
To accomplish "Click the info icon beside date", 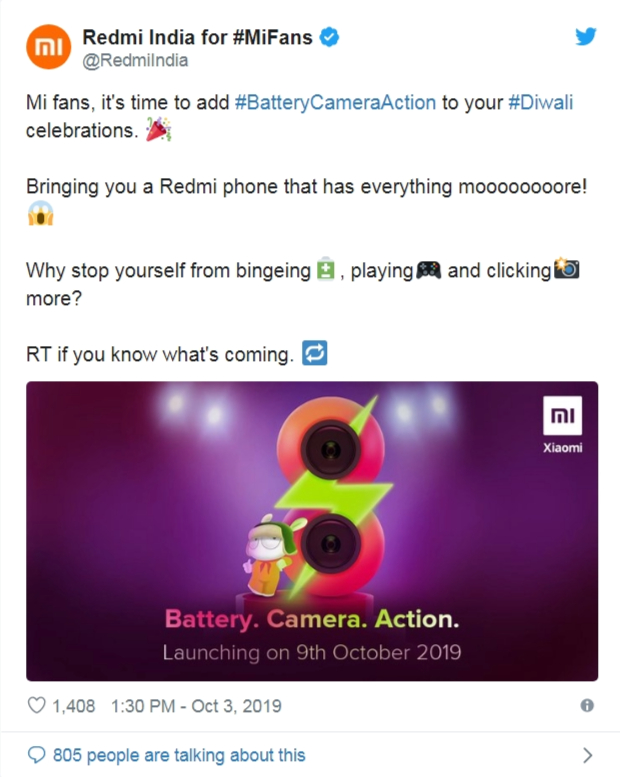I will 587,705.
